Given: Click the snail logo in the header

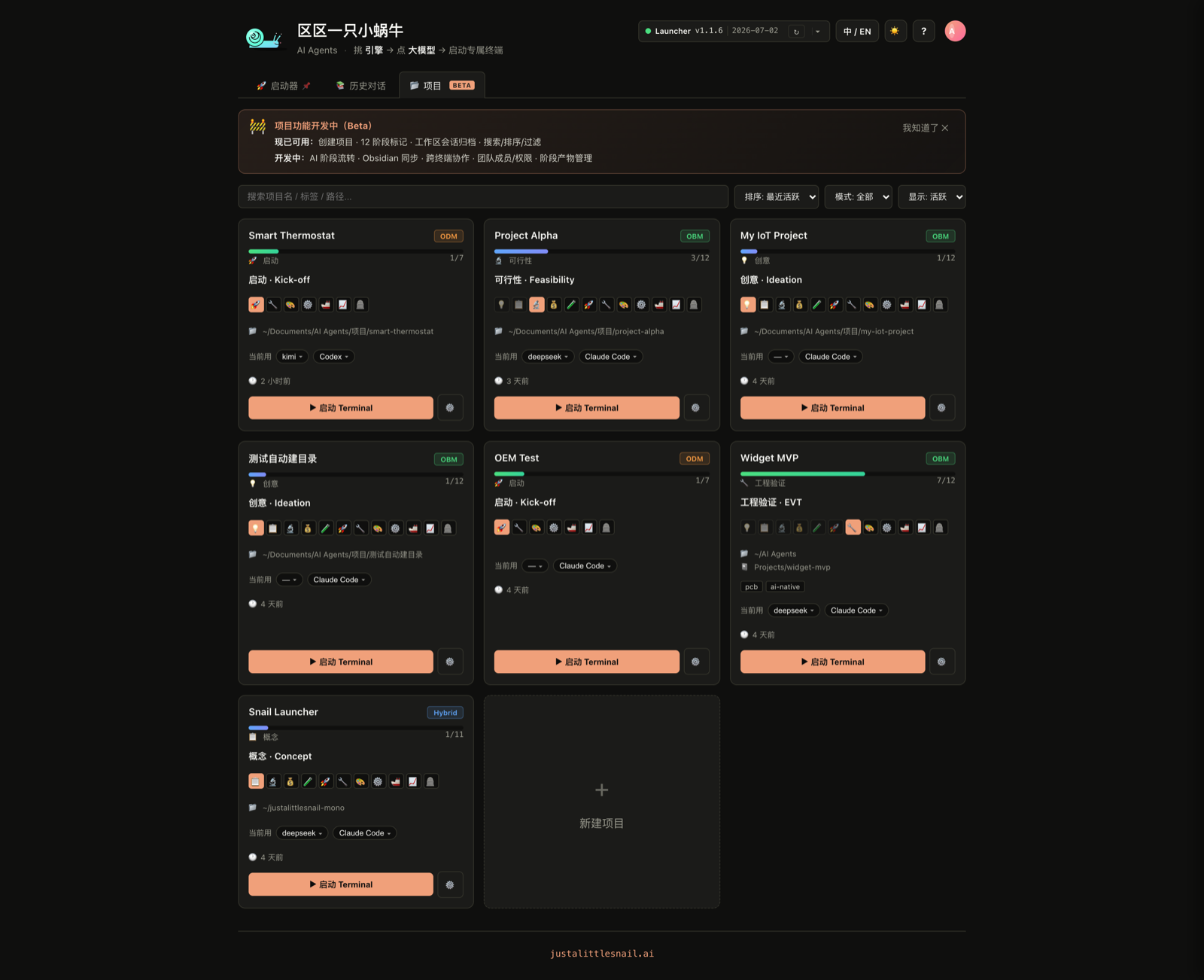Looking at the screenshot, I should 263,38.
